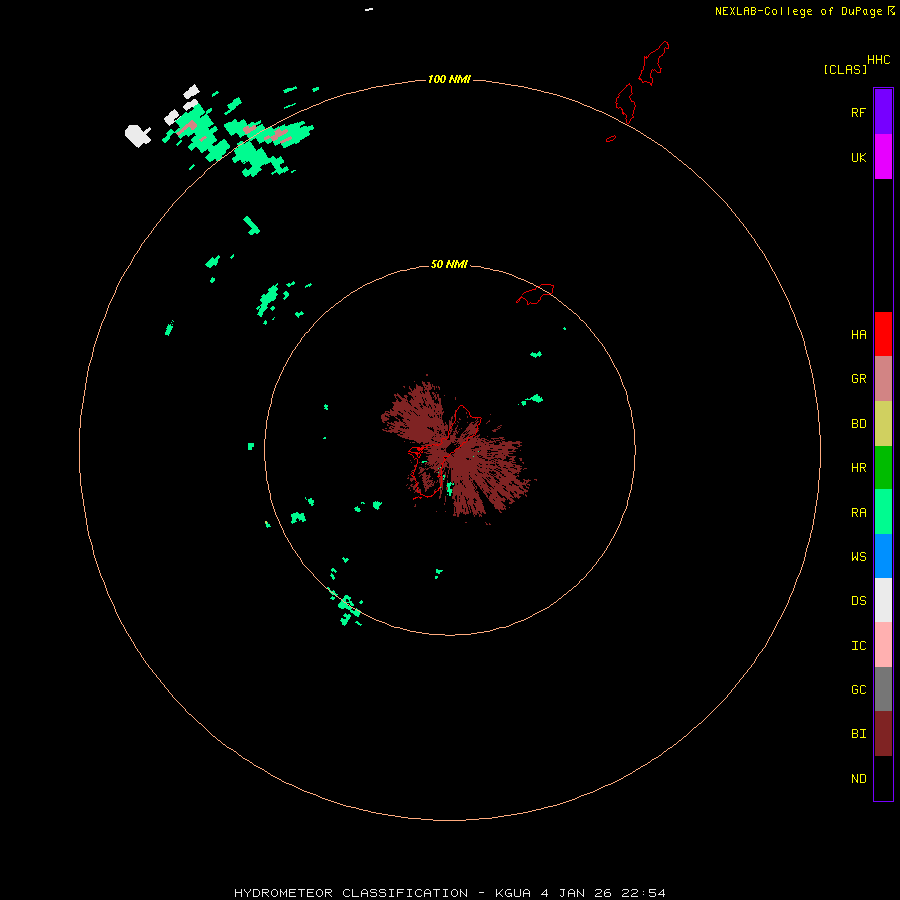Click the UK magenta legend swatch
Viewport: 900px width, 900px height.
coord(883,157)
